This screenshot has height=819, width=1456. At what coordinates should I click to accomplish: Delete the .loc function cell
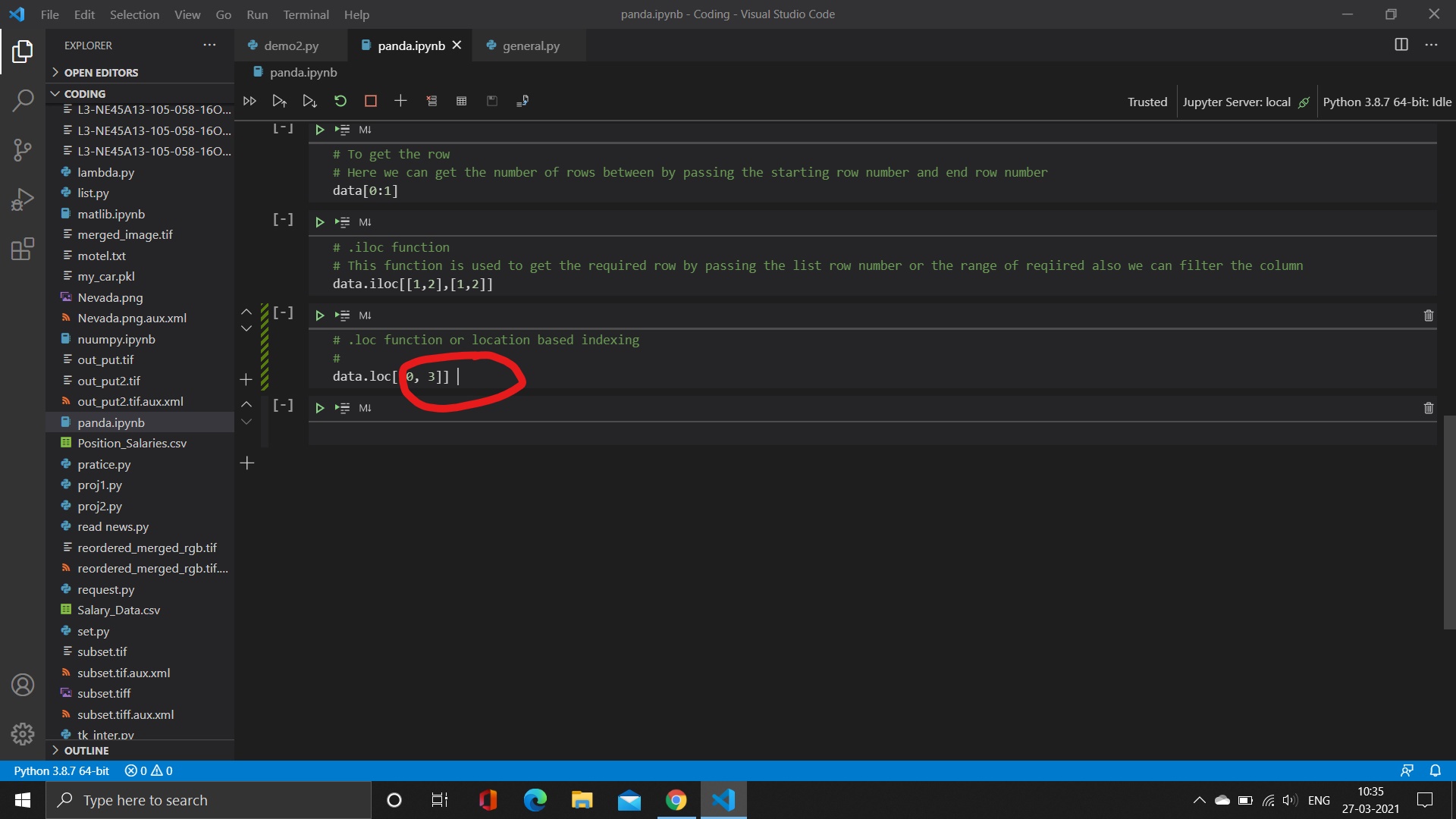tap(1429, 315)
